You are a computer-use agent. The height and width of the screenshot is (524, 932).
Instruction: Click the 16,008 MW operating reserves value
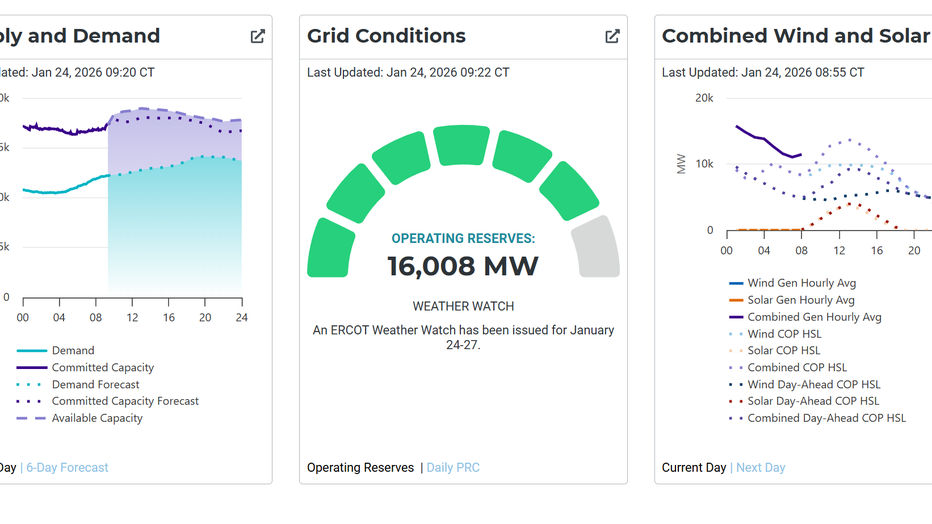click(x=463, y=266)
